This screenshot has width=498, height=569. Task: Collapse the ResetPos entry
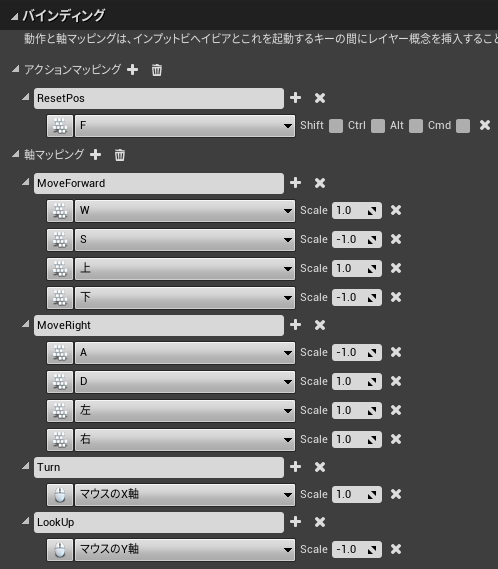25,97
